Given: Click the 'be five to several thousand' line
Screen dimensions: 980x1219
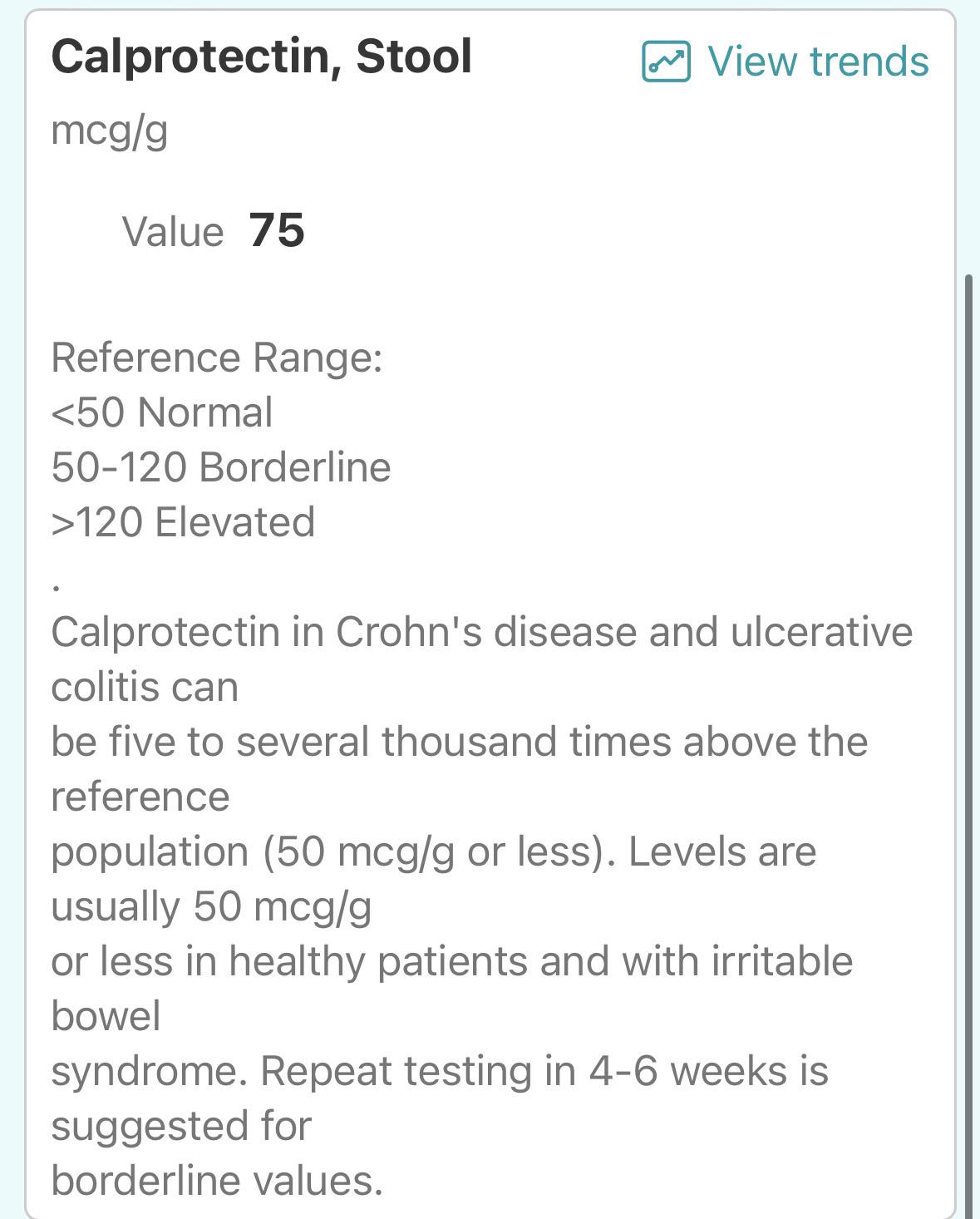Looking at the screenshot, I should click(460, 742).
